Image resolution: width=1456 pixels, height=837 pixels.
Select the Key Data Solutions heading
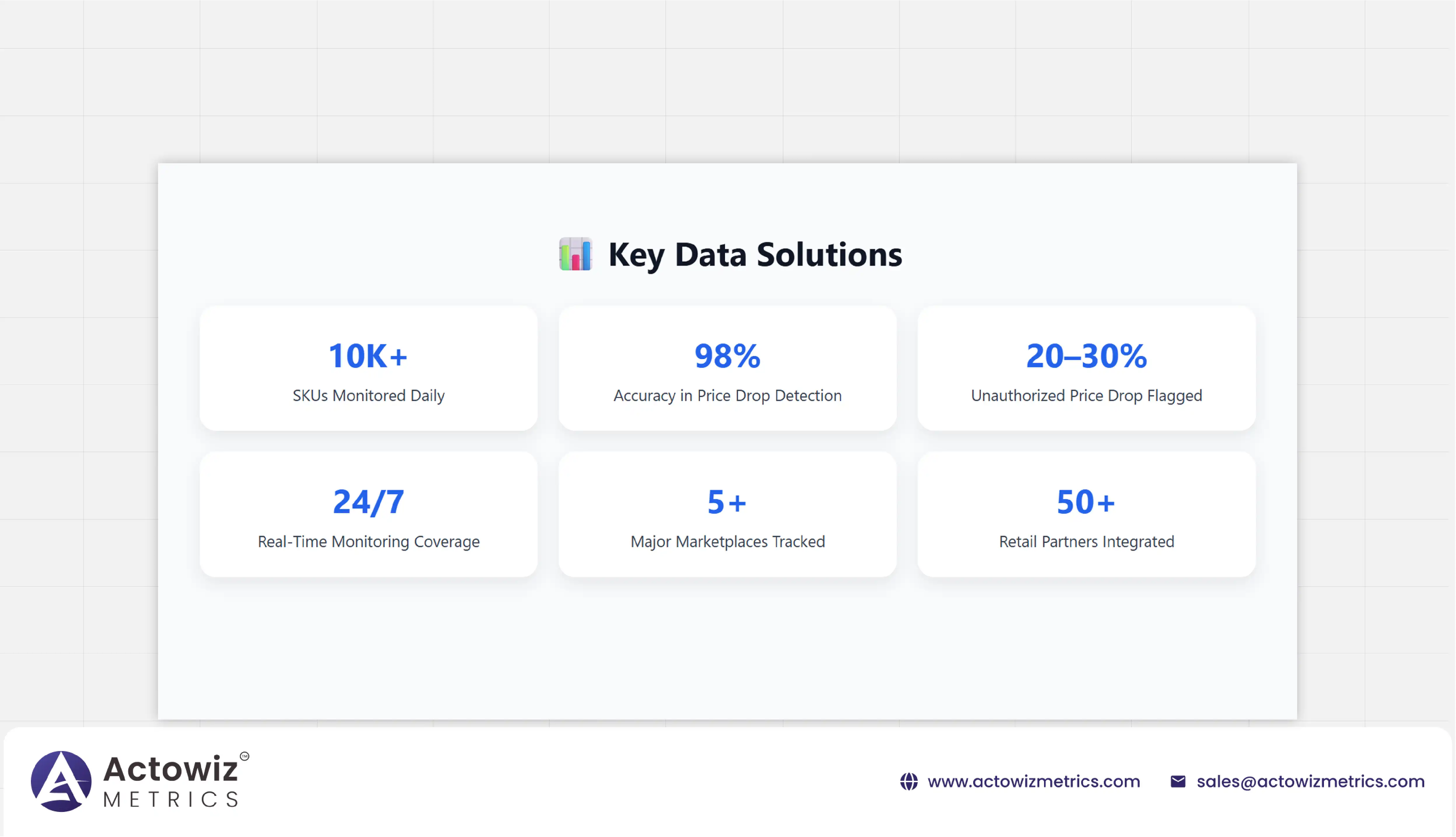(x=755, y=254)
